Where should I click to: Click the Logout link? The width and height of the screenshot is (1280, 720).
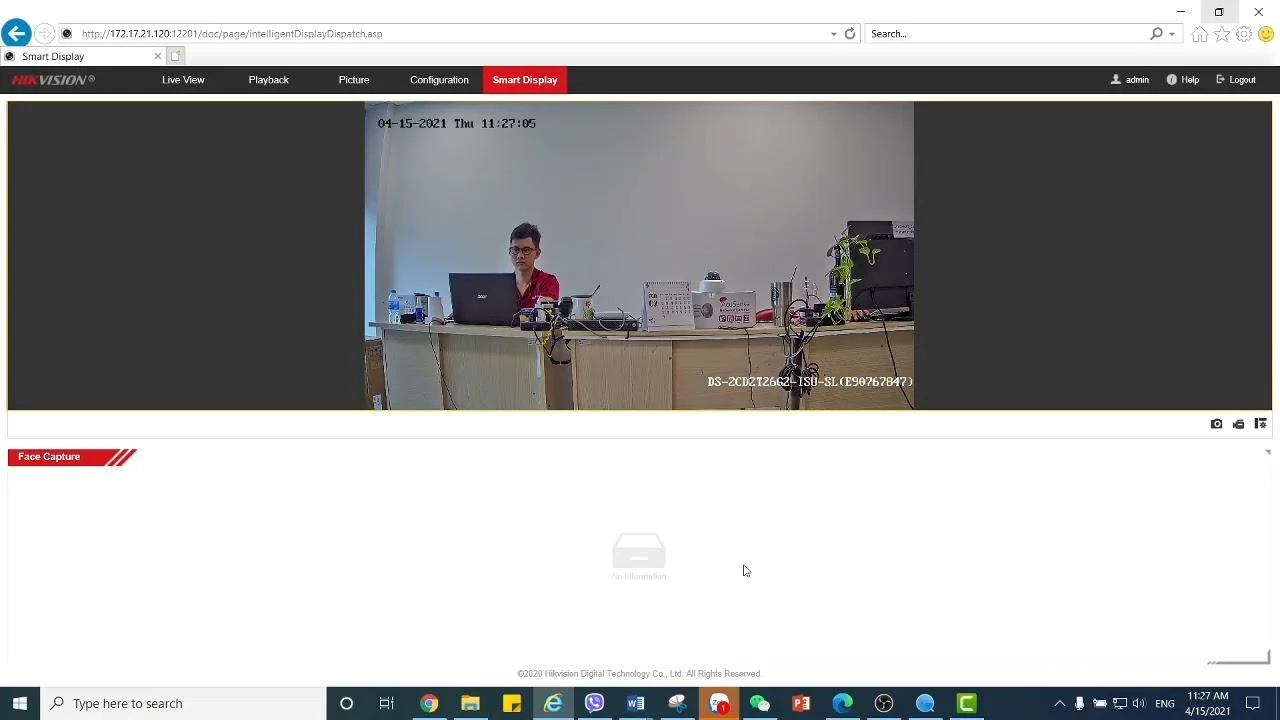[1236, 80]
